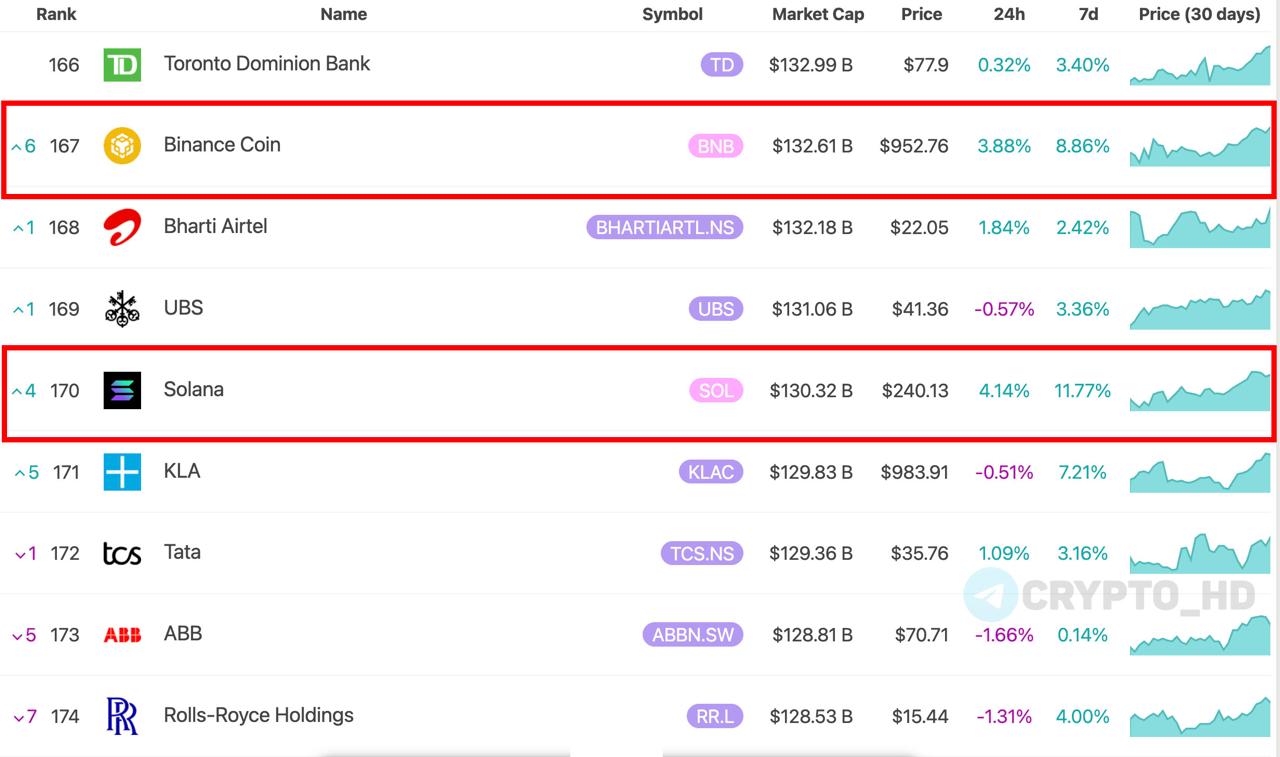Open the Solana name link

click(194, 390)
